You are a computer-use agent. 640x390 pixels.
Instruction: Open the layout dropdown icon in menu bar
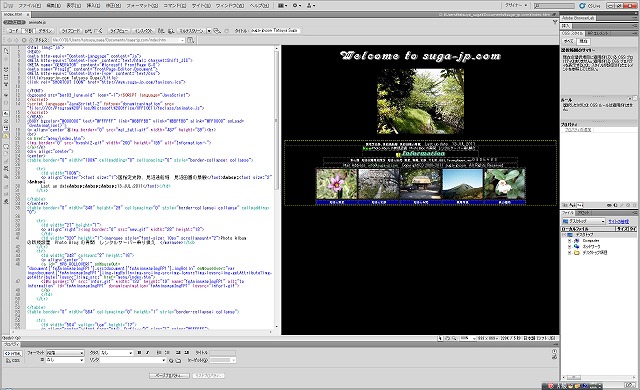click(x=282, y=5)
